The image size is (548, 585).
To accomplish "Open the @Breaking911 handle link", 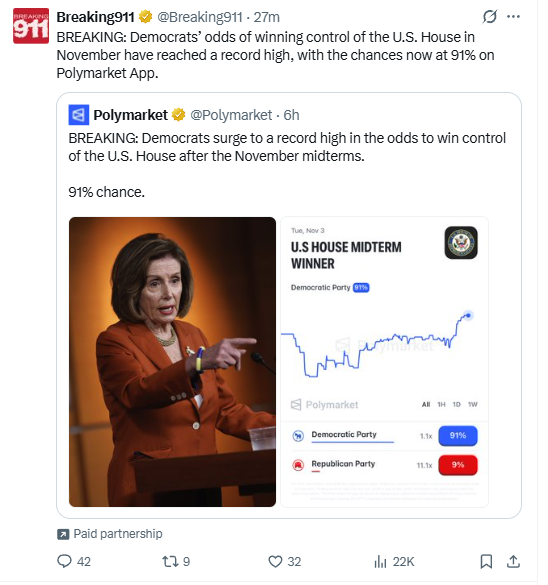I will tap(200, 17).
